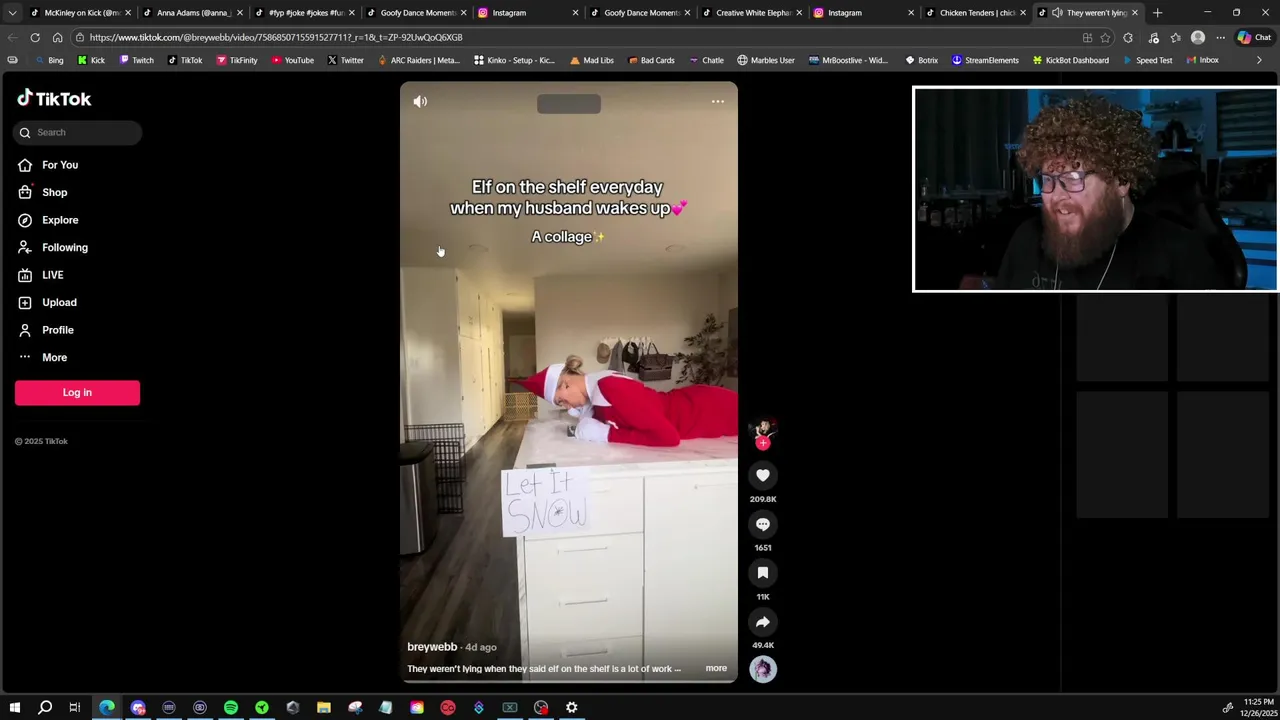This screenshot has height=720, width=1280.
Task: Reload the page with the refresh icon
Action: (35, 37)
